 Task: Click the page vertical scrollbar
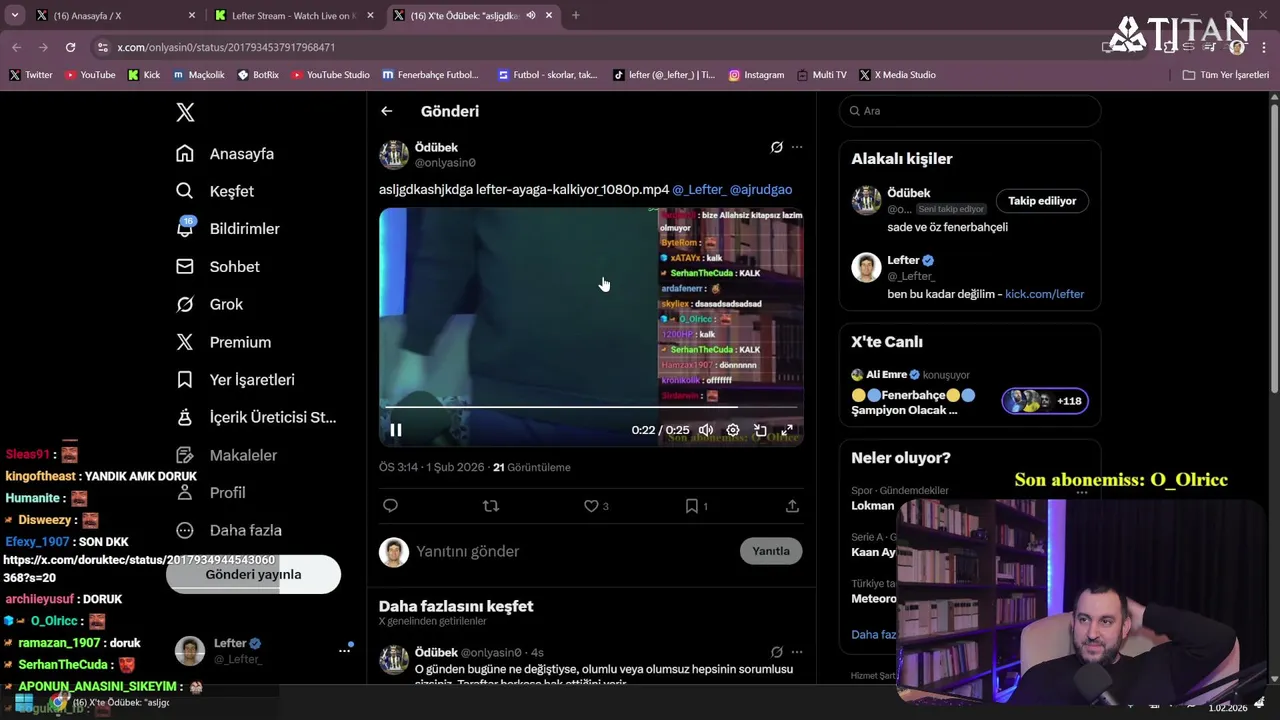click(1274, 250)
